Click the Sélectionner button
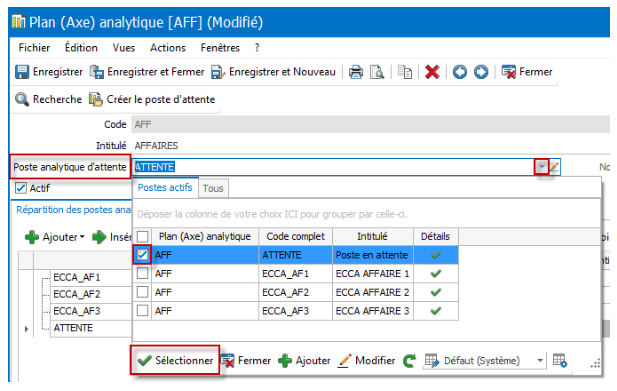617x391 pixels. coord(175,360)
